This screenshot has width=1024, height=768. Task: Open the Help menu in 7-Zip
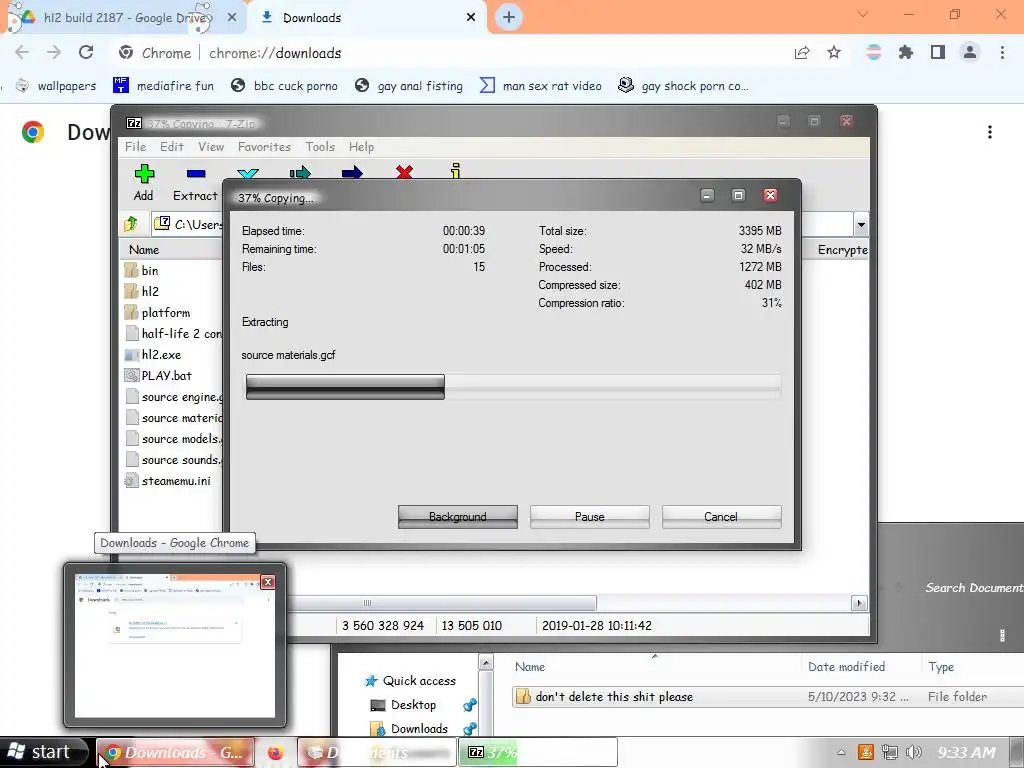[x=361, y=147]
